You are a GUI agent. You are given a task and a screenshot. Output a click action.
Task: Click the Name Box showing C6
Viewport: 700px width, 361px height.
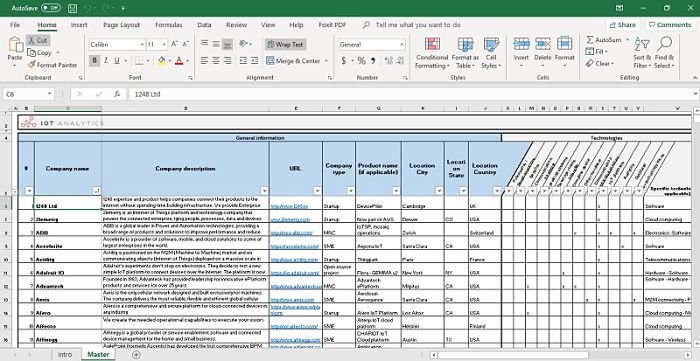(28, 94)
